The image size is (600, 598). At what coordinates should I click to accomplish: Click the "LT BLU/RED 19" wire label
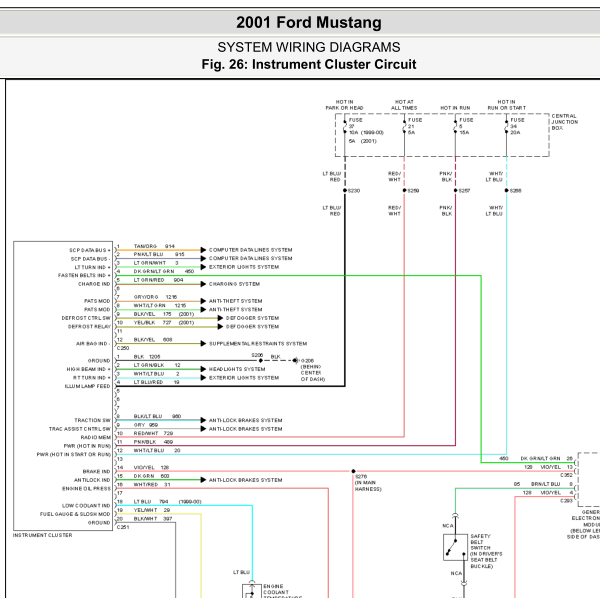click(x=157, y=382)
